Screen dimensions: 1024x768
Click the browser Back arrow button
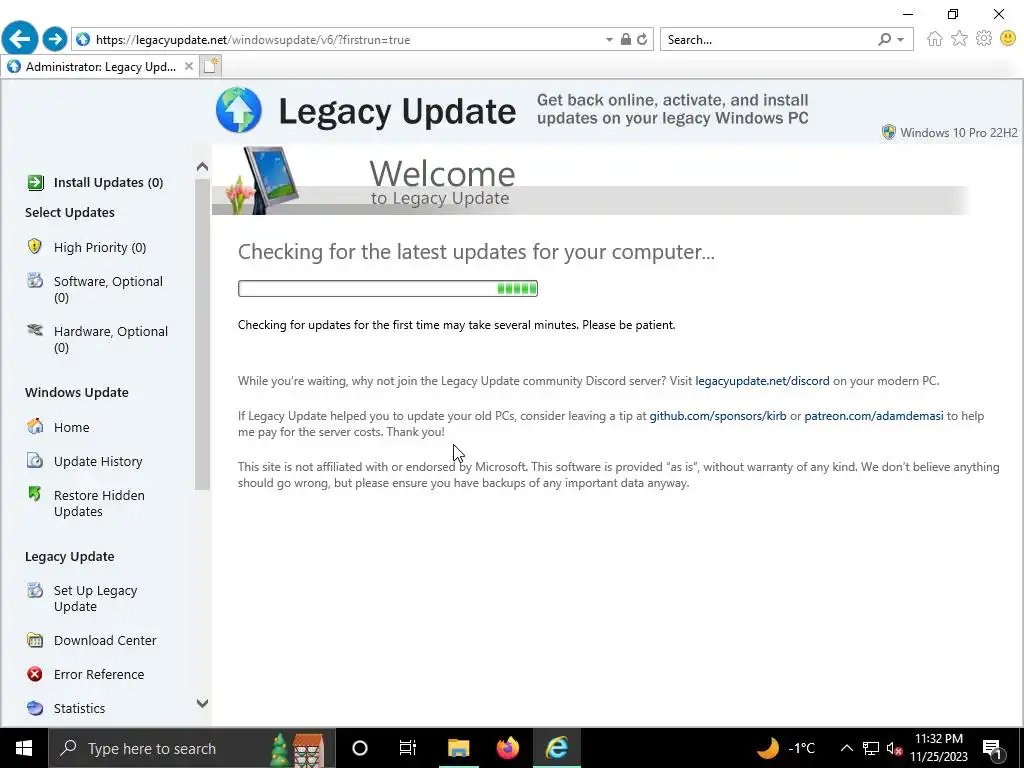coord(20,39)
